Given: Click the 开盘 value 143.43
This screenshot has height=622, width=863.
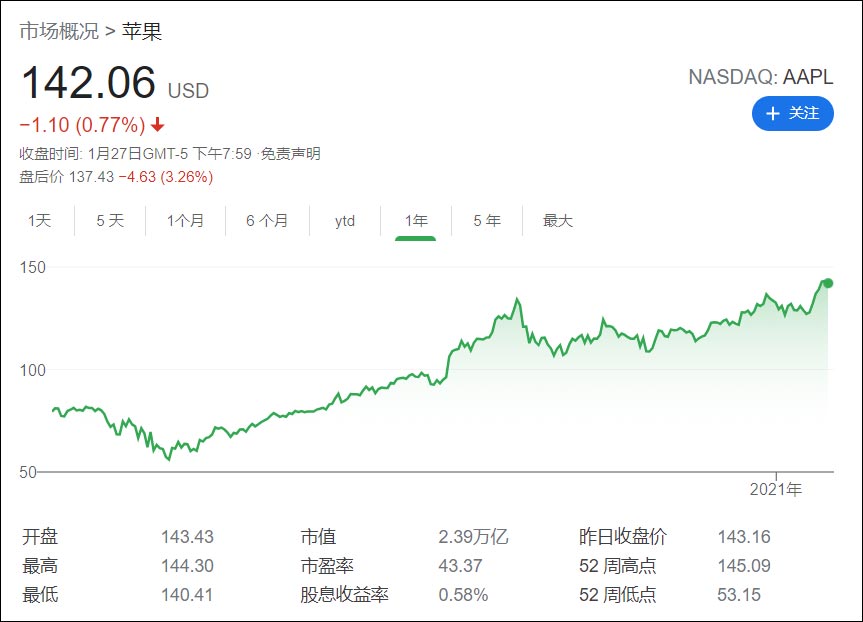Looking at the screenshot, I should 187,537.
